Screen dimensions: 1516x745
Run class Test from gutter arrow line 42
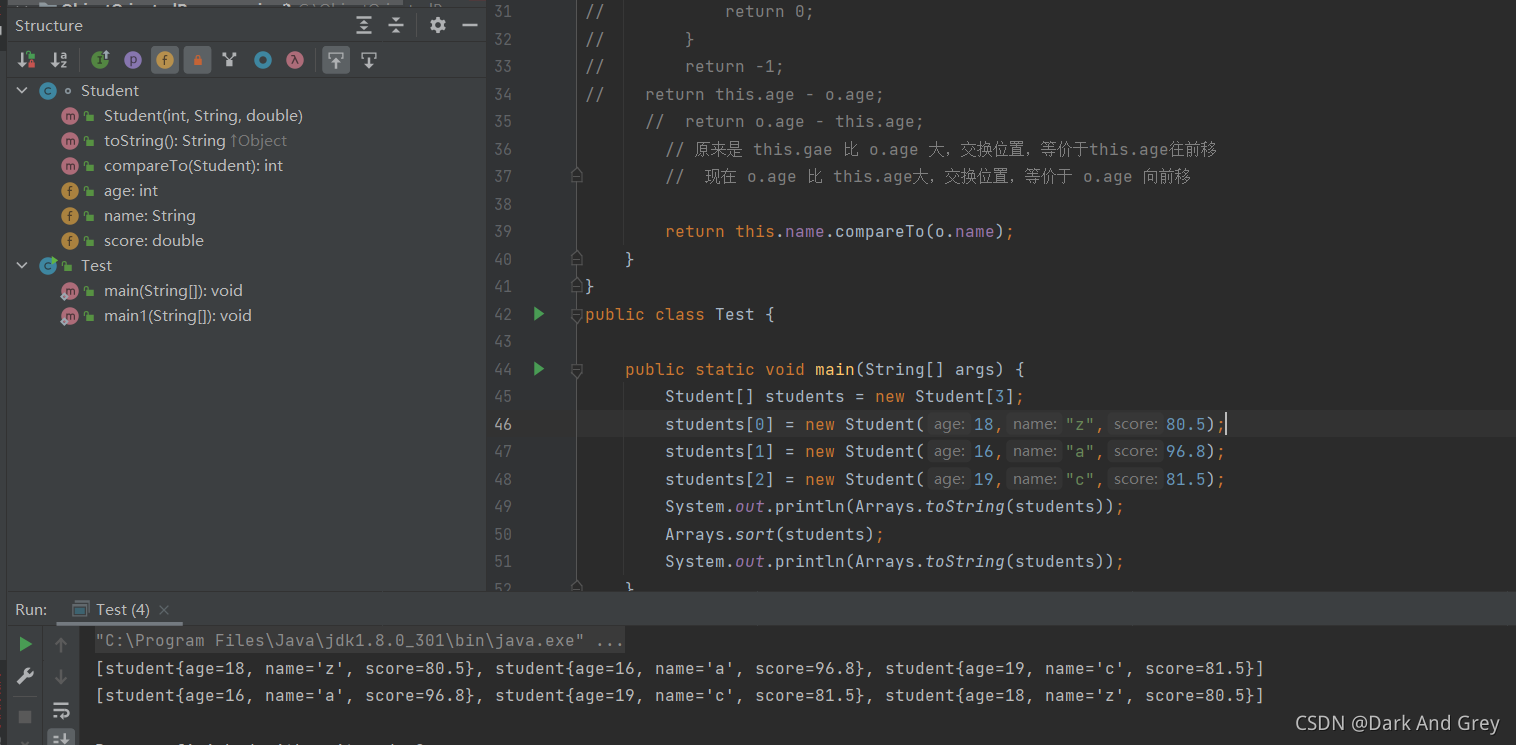[539, 314]
